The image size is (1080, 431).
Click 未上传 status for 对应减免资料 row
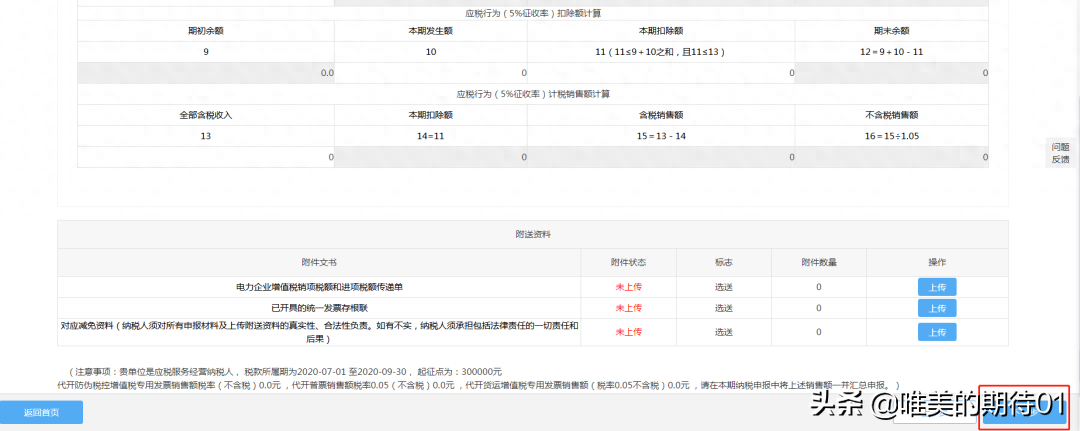click(x=628, y=332)
